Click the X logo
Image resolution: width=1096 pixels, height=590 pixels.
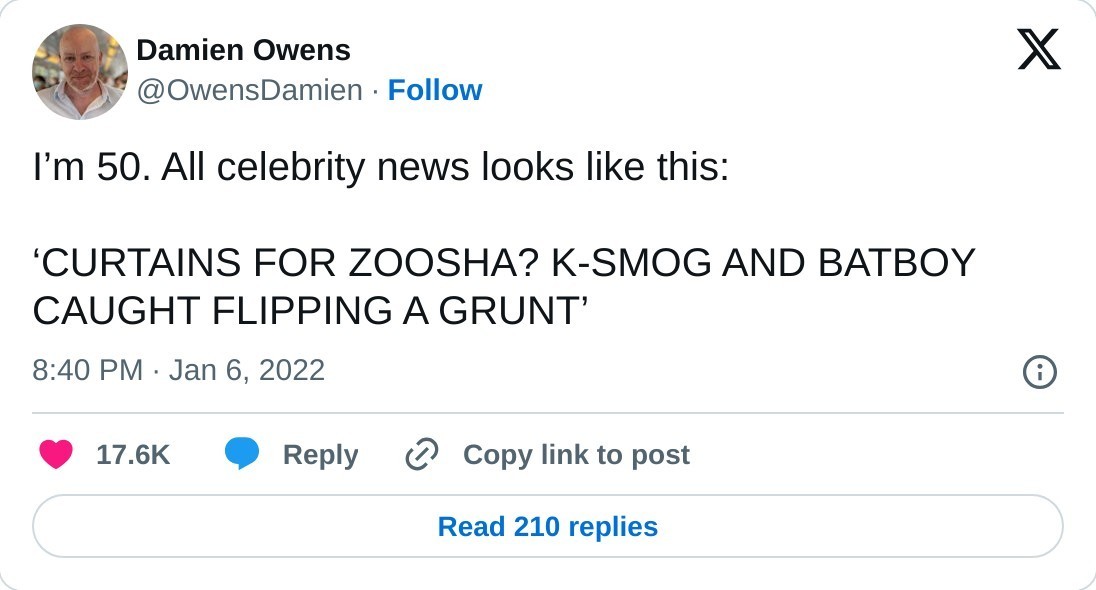pyautogui.click(x=1038, y=48)
